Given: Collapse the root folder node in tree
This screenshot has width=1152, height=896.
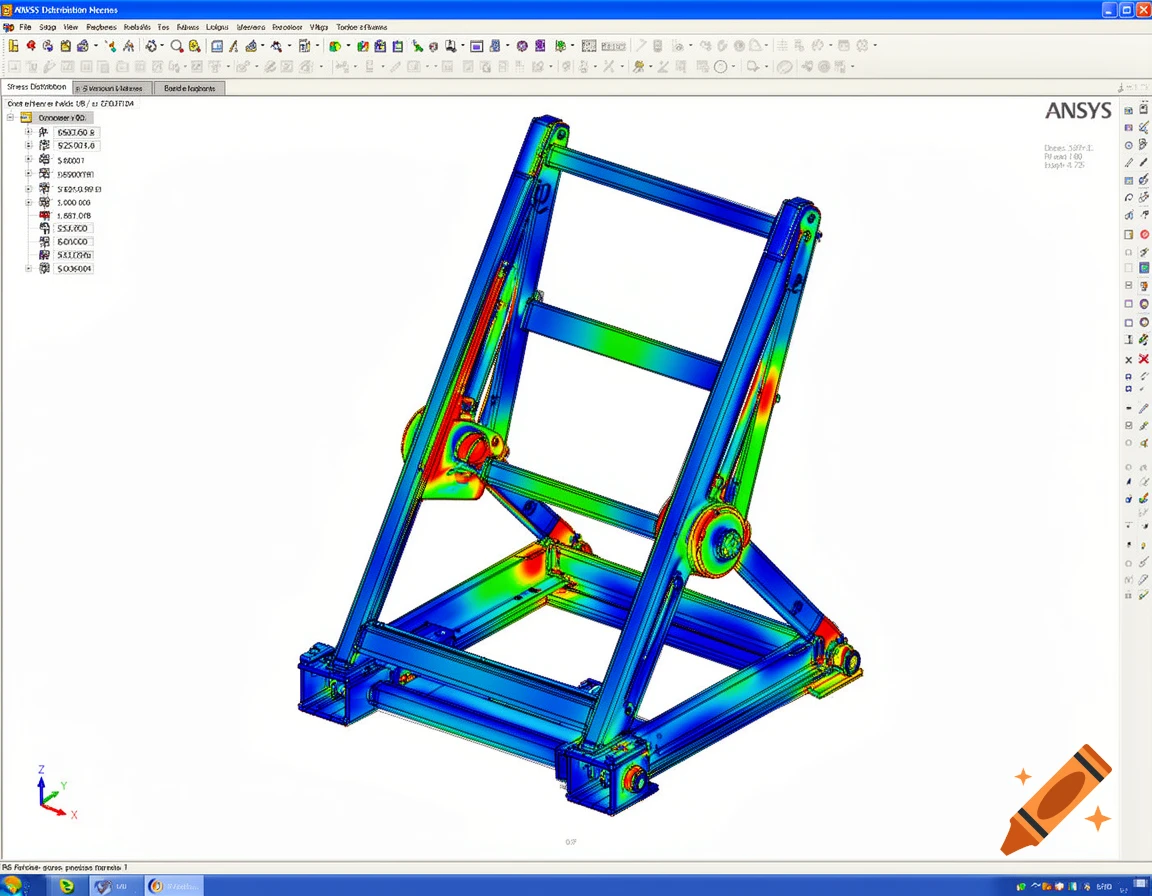Looking at the screenshot, I should 10,118.
